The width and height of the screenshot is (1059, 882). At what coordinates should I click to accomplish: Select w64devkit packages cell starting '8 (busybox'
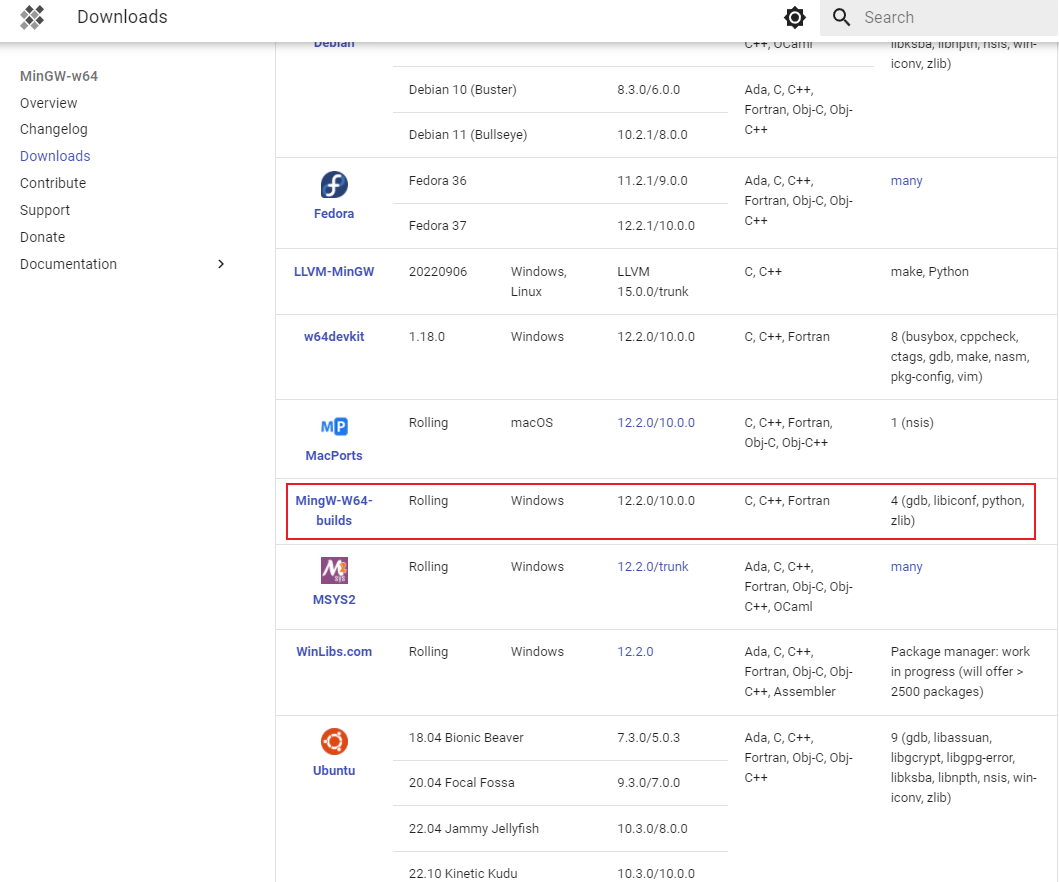click(960, 357)
